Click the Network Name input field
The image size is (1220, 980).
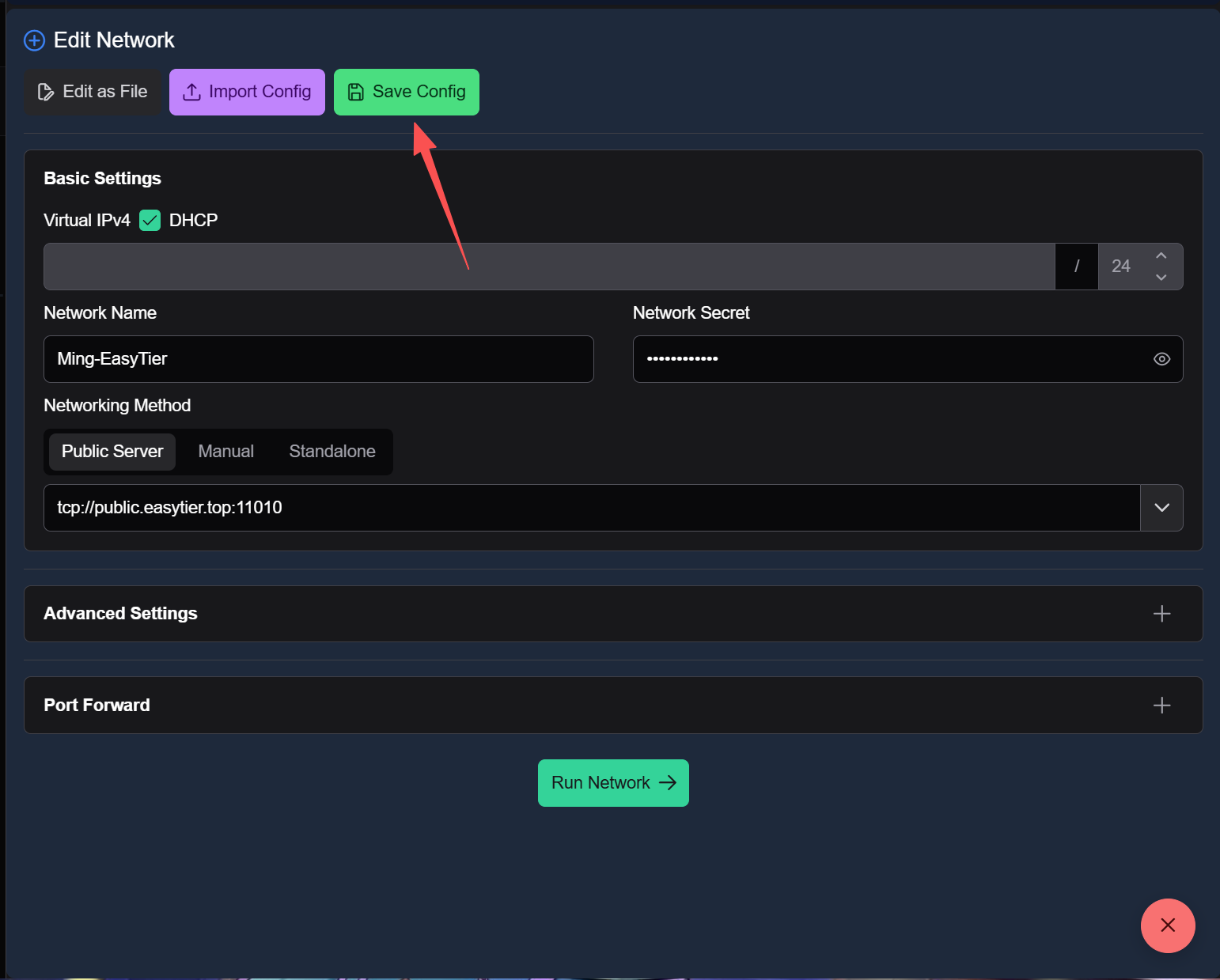[x=318, y=359]
